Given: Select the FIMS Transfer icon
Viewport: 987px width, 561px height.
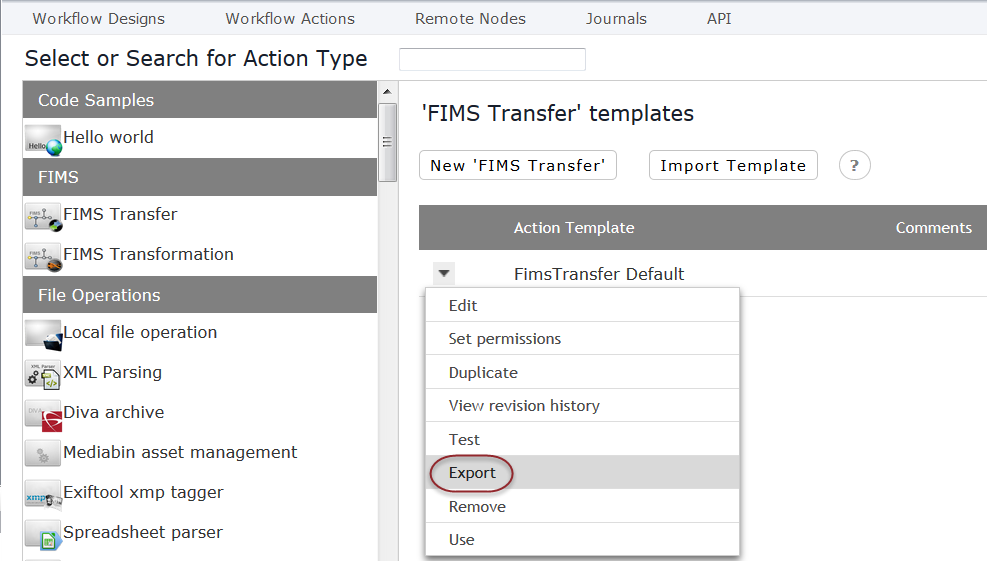Looking at the screenshot, I should click(43, 217).
